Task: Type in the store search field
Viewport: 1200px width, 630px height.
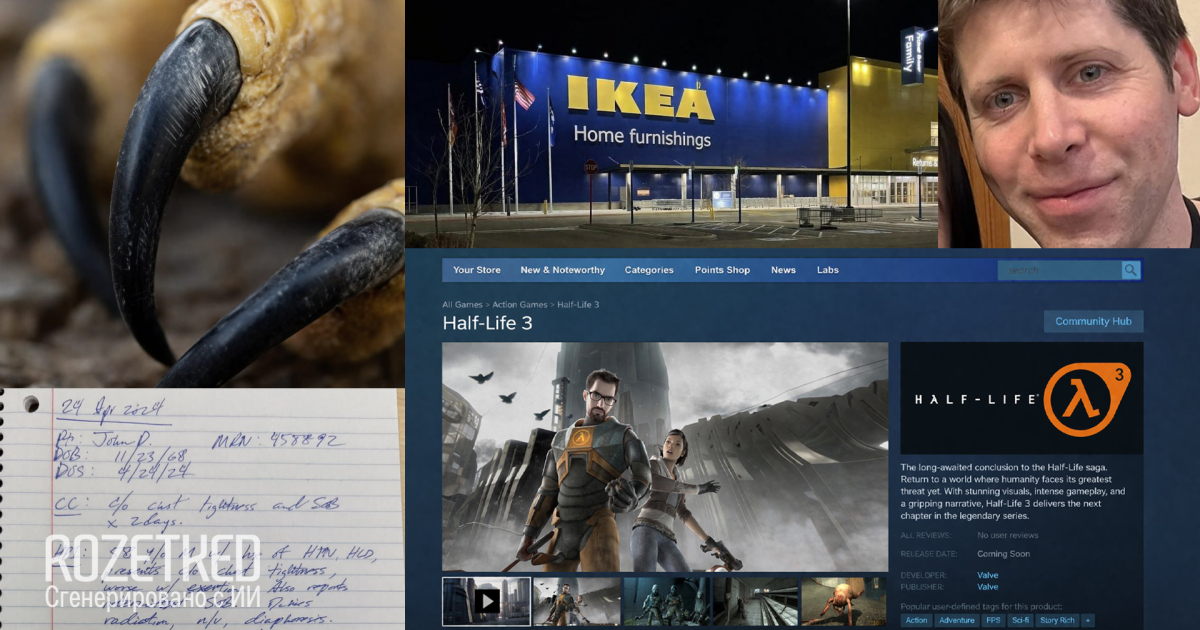Action: point(1058,270)
